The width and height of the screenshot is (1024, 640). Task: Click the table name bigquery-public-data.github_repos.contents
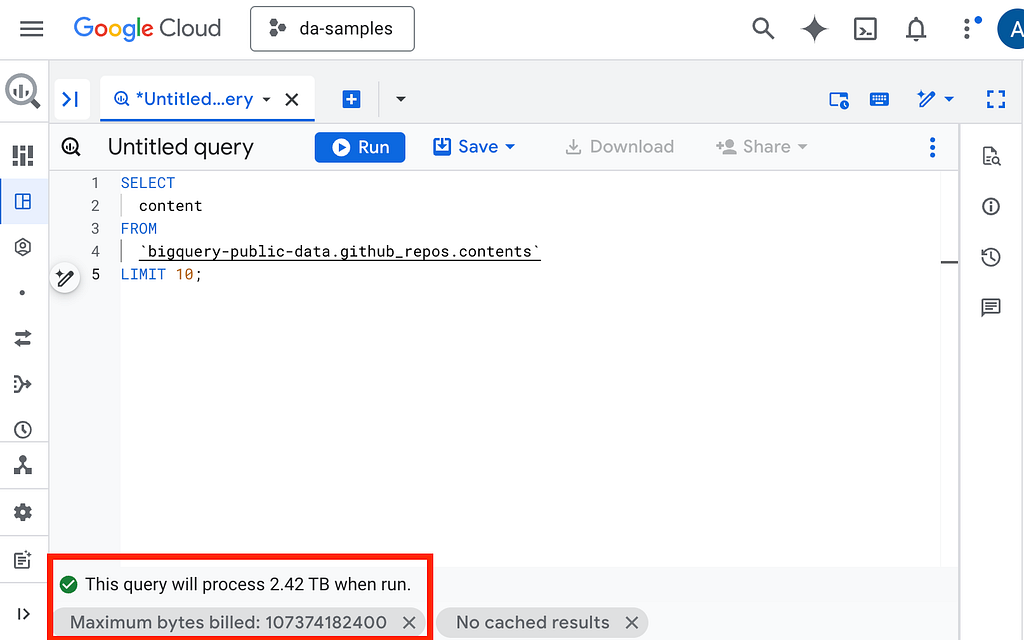pos(340,251)
